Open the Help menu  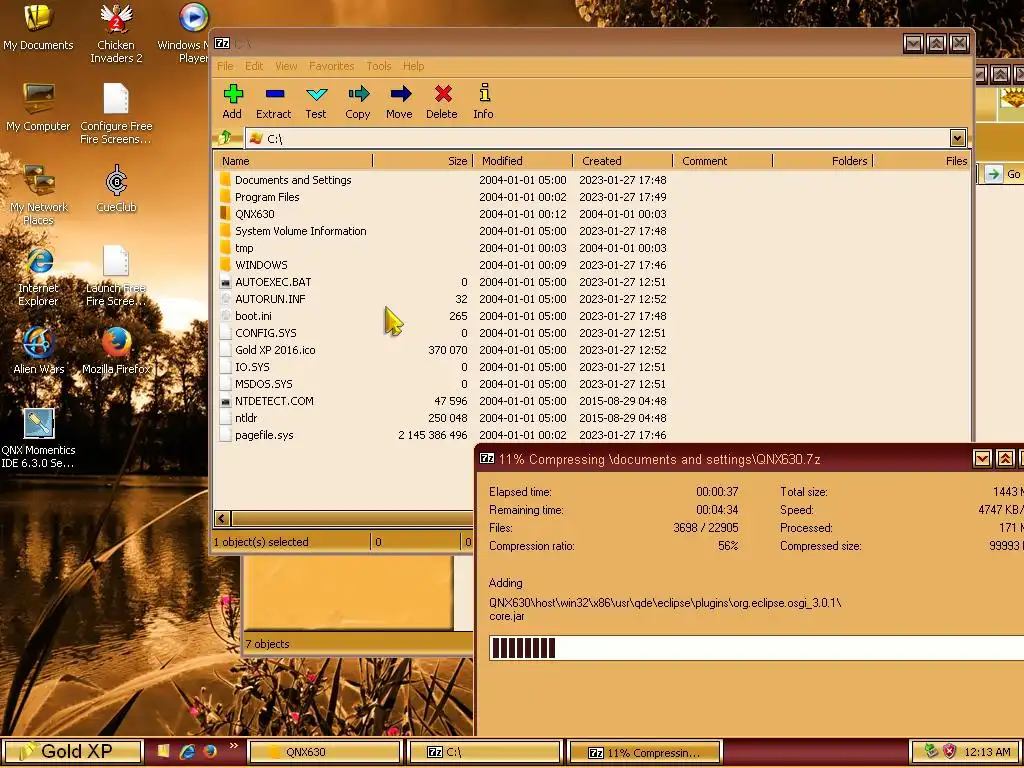click(x=413, y=66)
